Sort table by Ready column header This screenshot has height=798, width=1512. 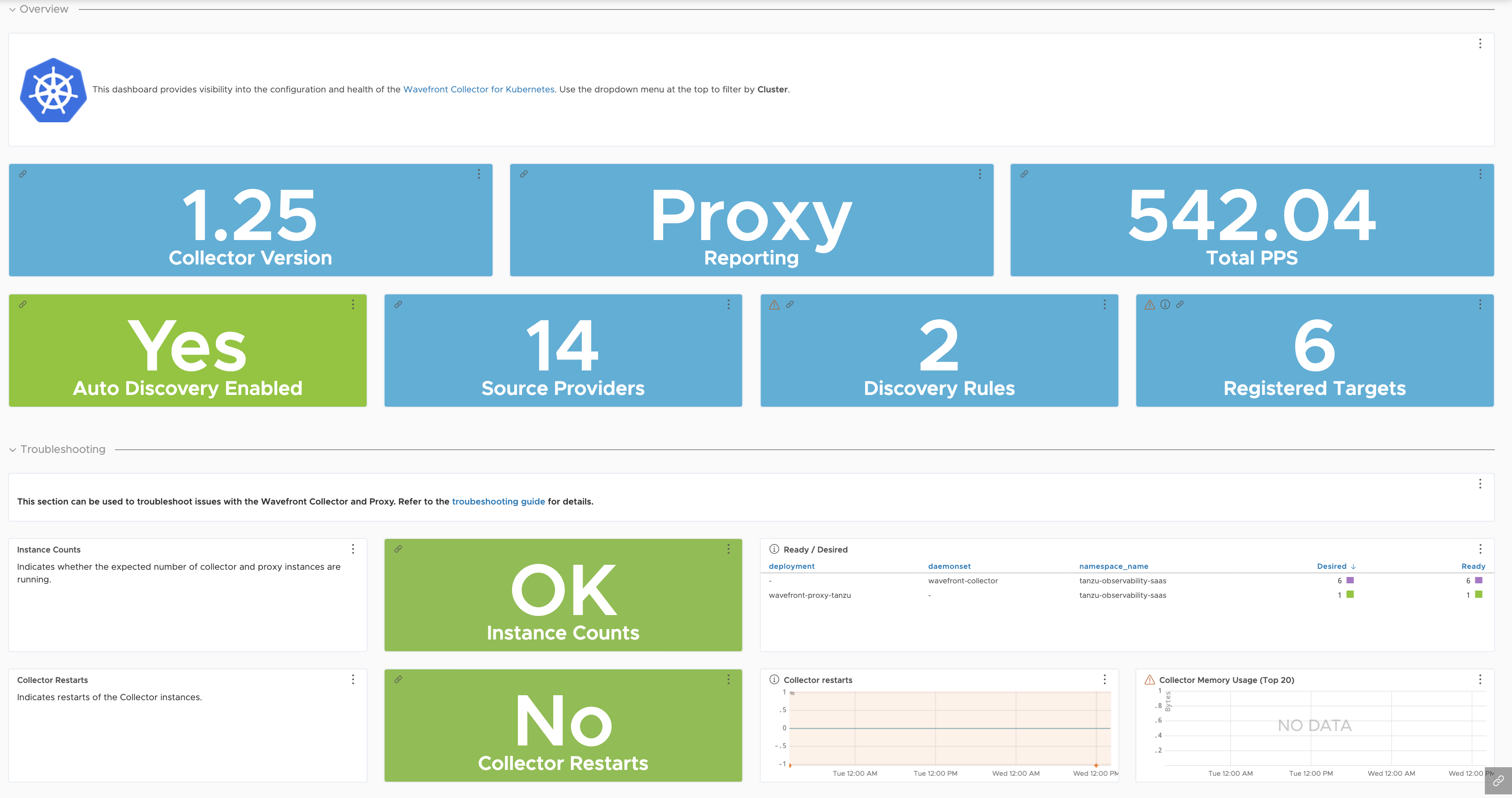1473,566
